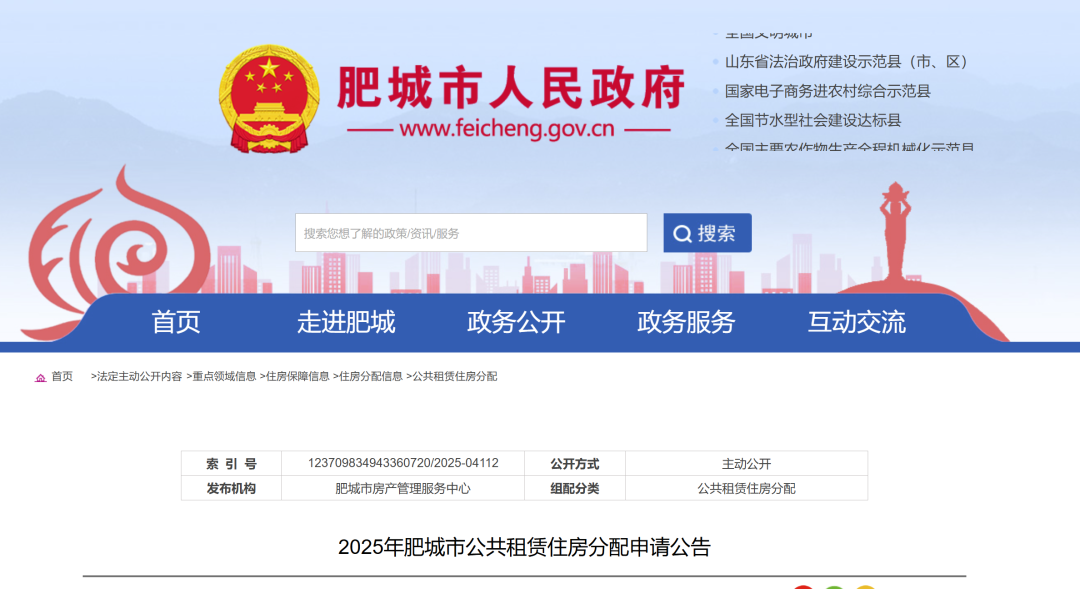This screenshot has width=1080, height=589.
Task: Click the red statue illustration
Action: point(895,235)
